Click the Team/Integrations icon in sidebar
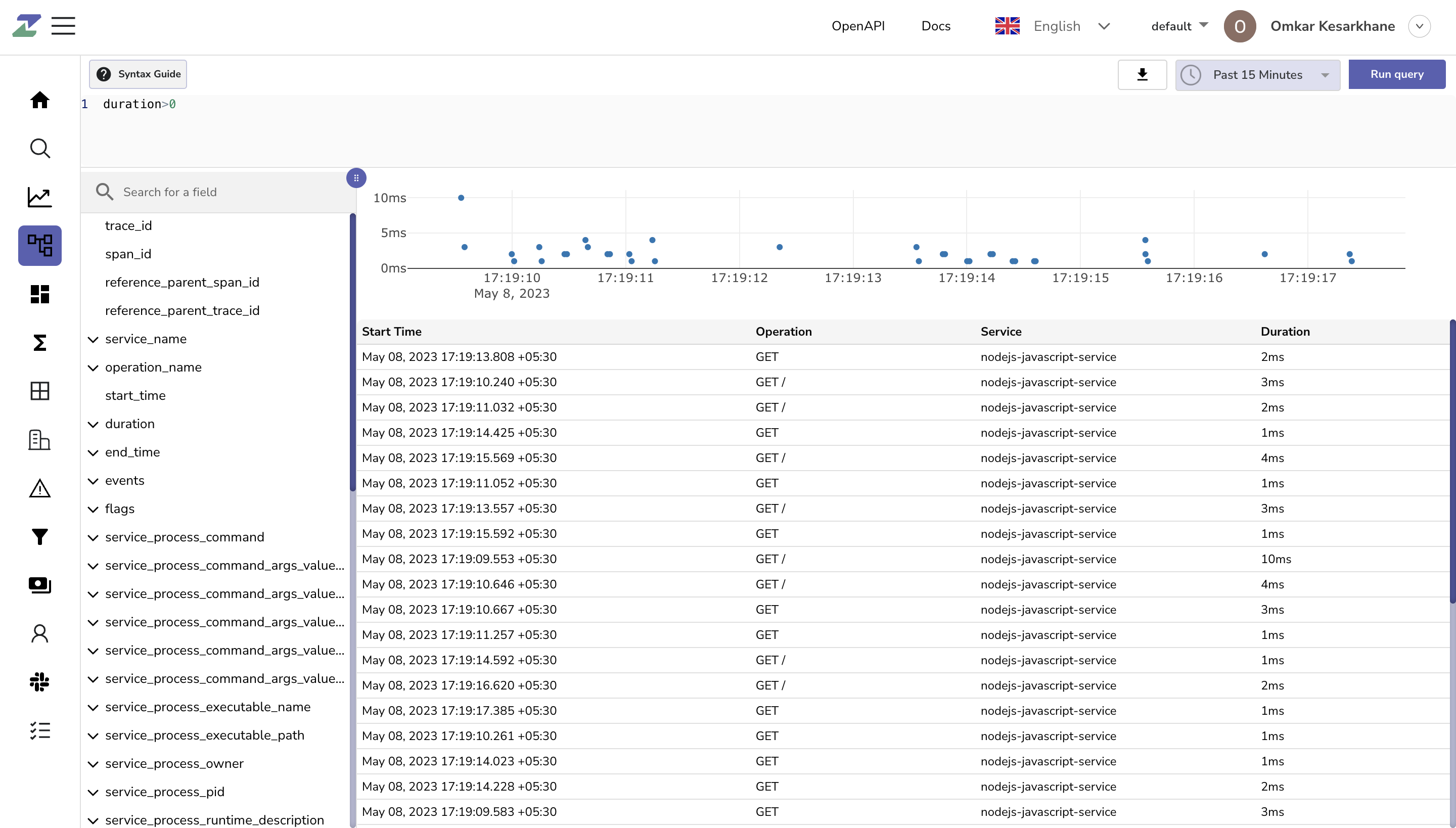This screenshot has width=1456, height=828. coord(40,682)
